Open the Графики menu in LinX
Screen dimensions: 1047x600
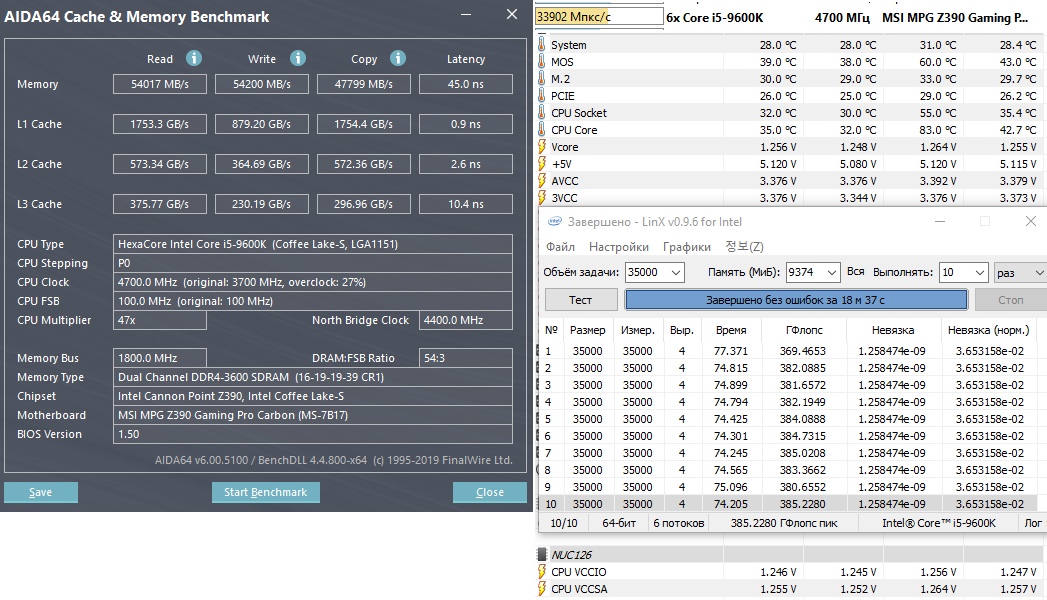point(686,247)
